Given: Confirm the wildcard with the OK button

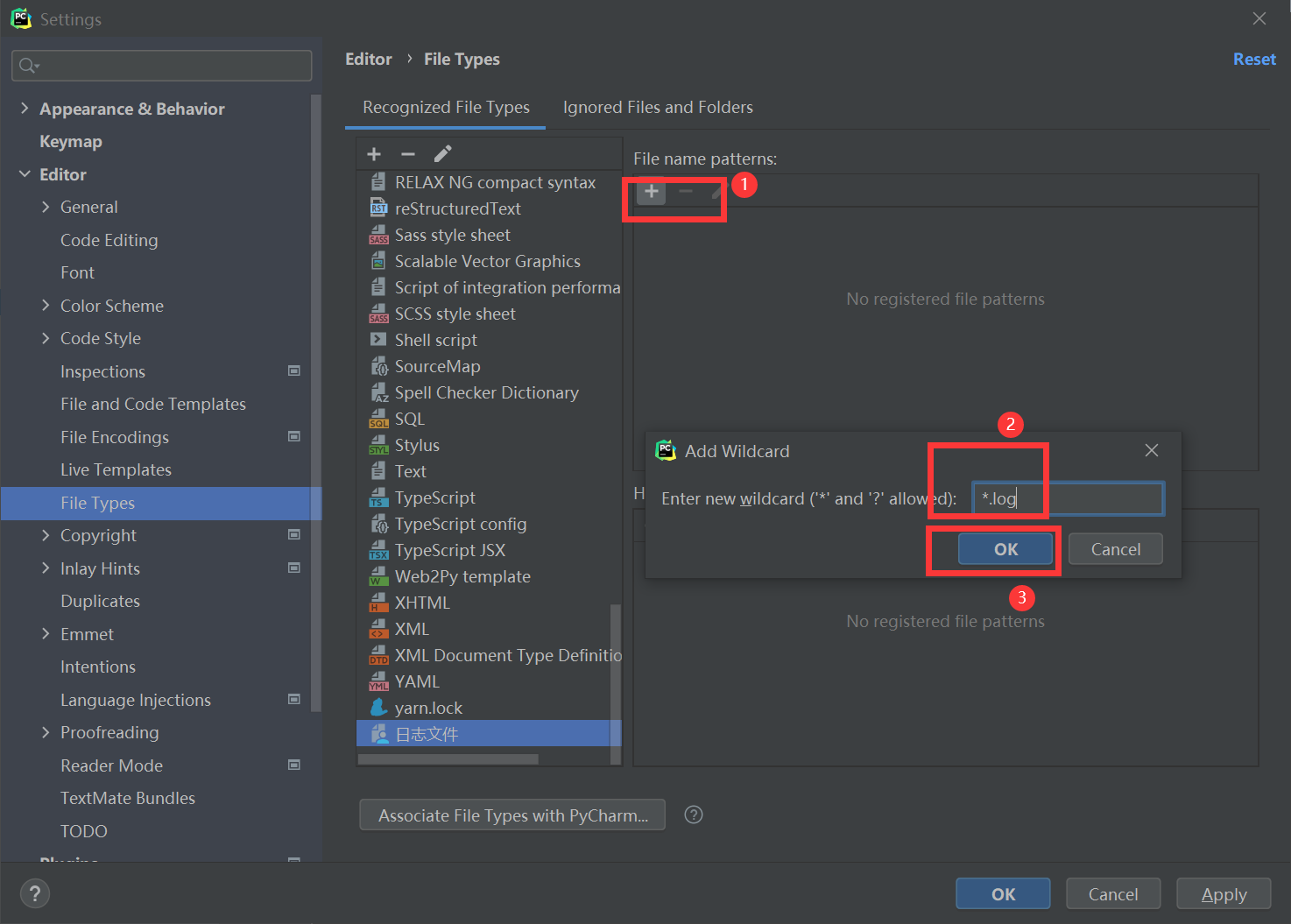Looking at the screenshot, I should (x=1005, y=549).
